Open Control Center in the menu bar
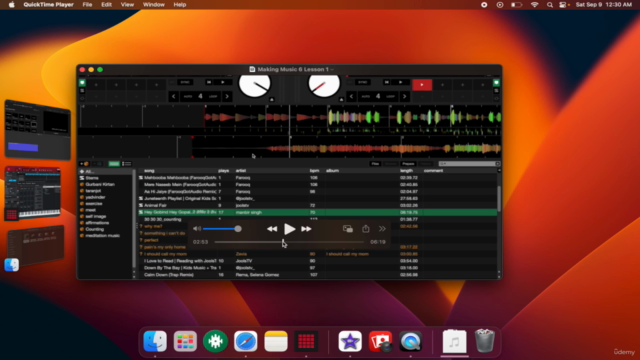Image resolution: width=640 pixels, height=360 pixels. [x=563, y=5]
